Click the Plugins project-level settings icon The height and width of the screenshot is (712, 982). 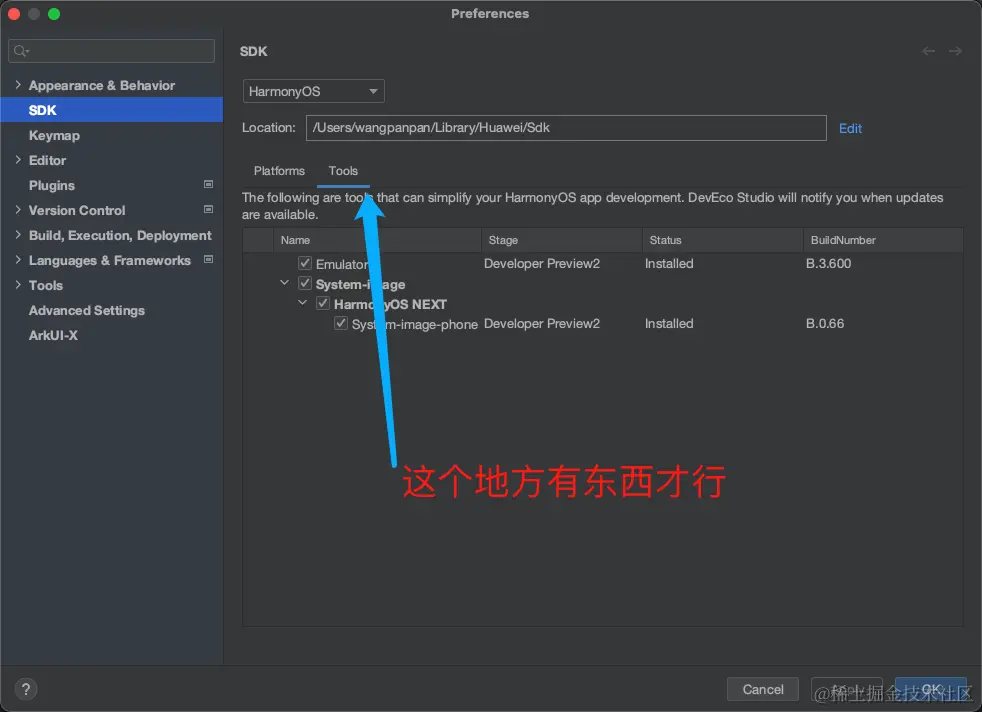(x=209, y=184)
